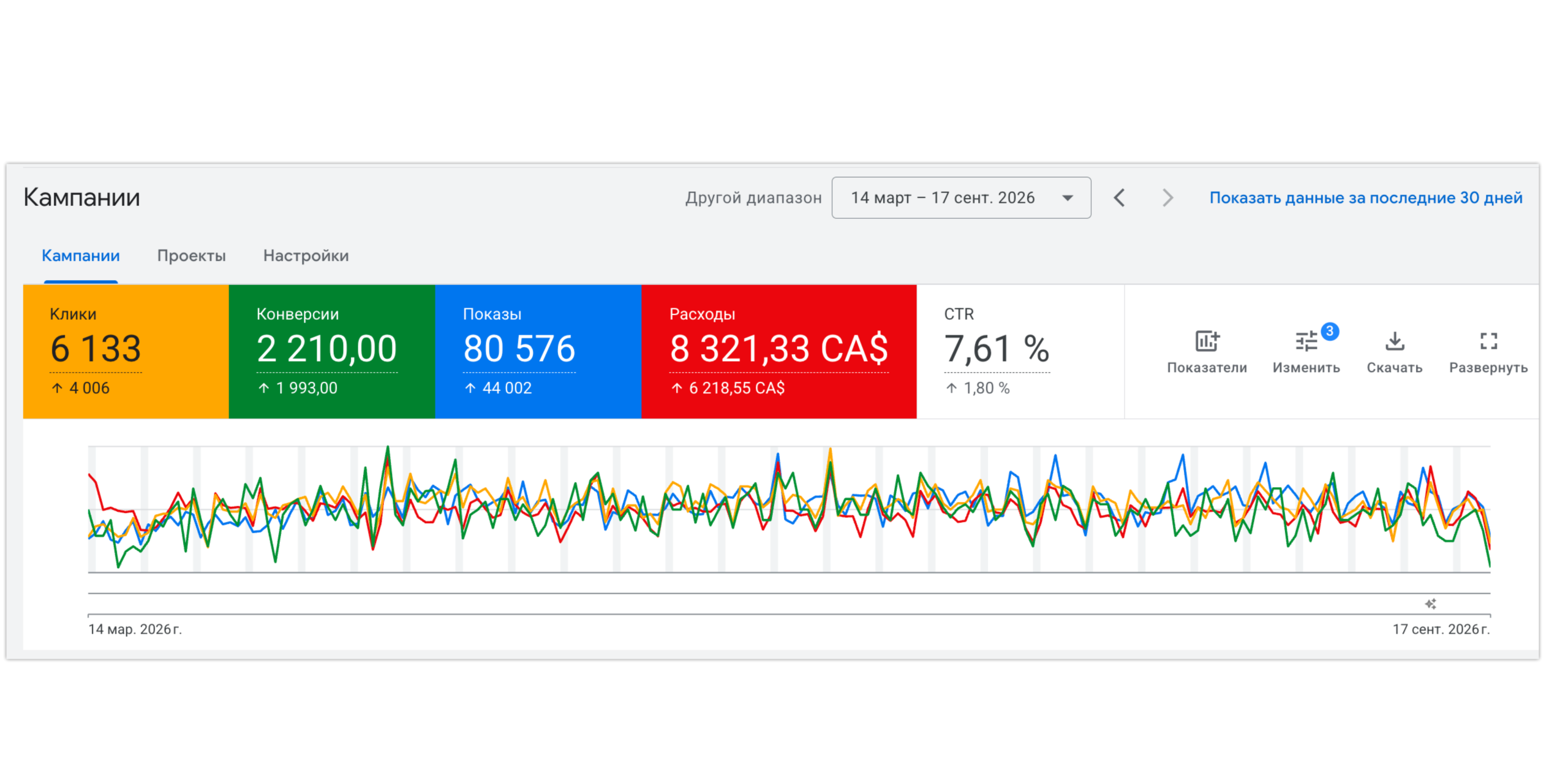
Task: Click the blue badge number 3 on Изменить
Action: point(1329,331)
